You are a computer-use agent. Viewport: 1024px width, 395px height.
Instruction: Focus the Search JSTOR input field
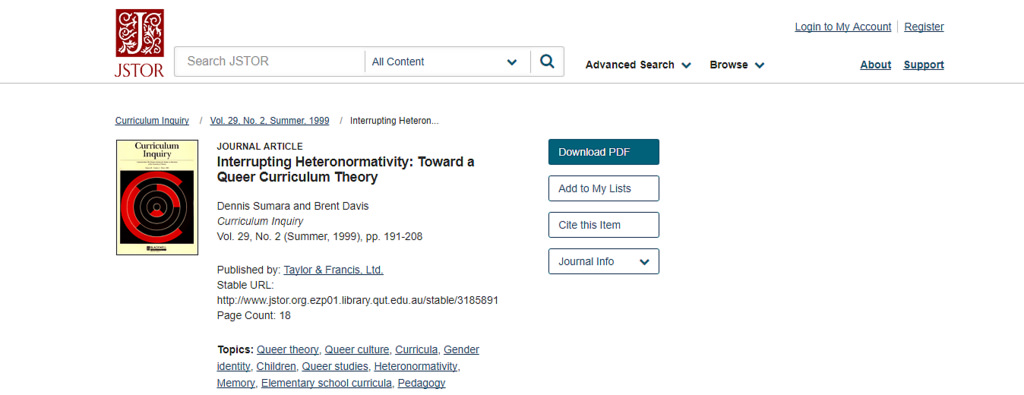coord(269,61)
